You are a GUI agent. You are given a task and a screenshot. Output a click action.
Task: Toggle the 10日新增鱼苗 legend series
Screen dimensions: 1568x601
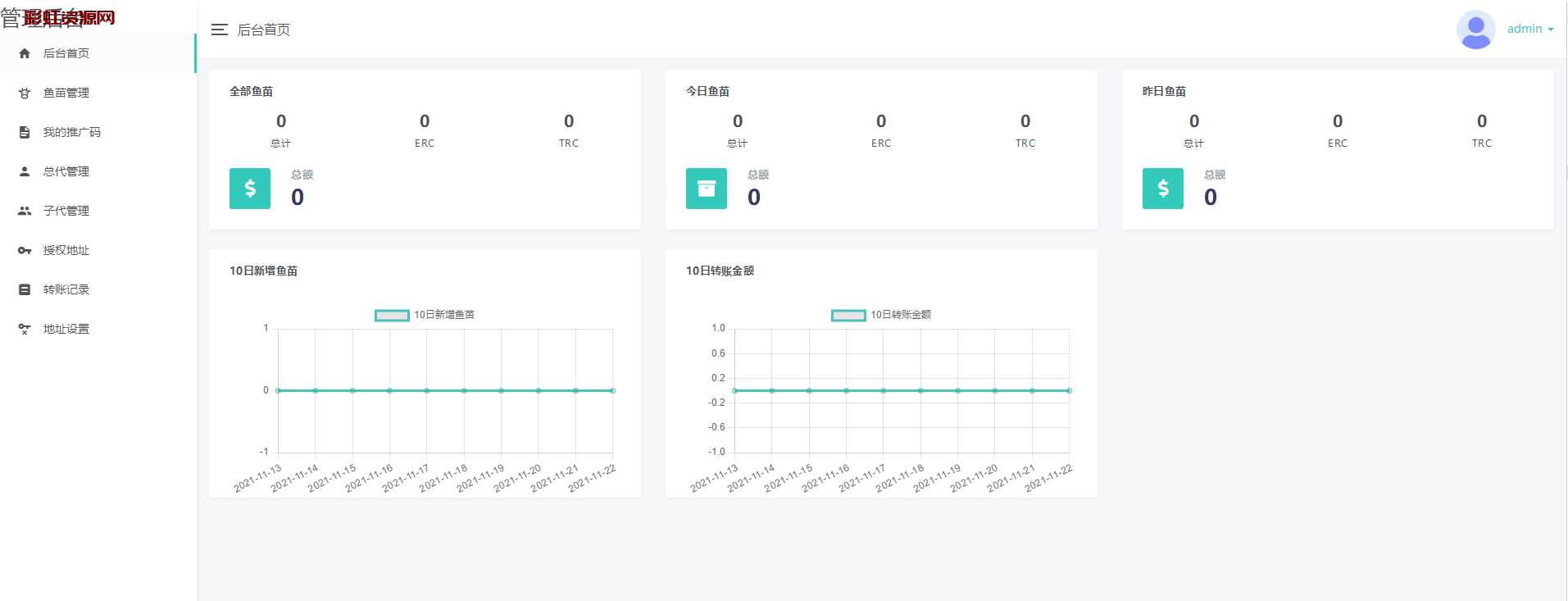392,315
